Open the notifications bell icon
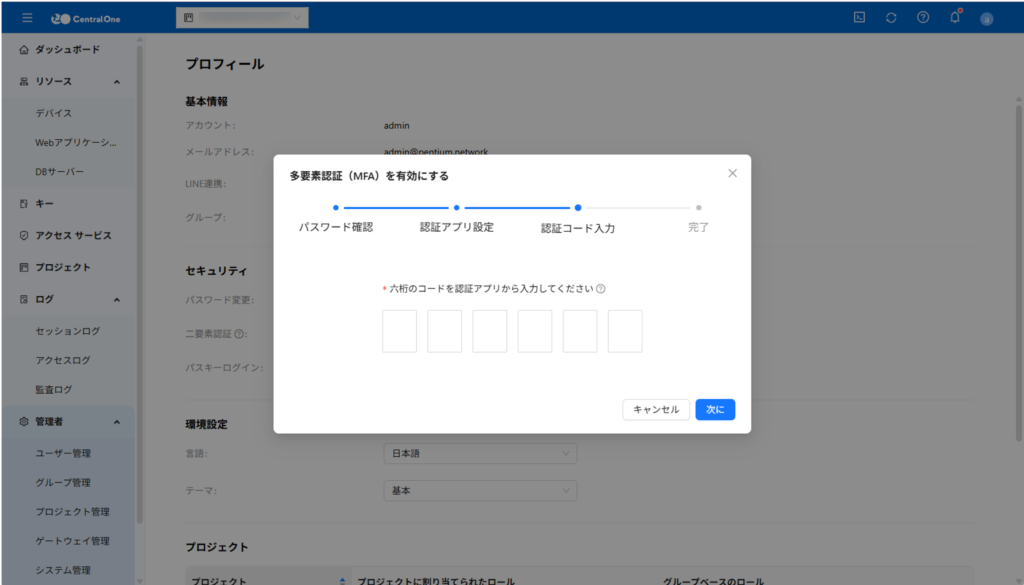 (955, 18)
